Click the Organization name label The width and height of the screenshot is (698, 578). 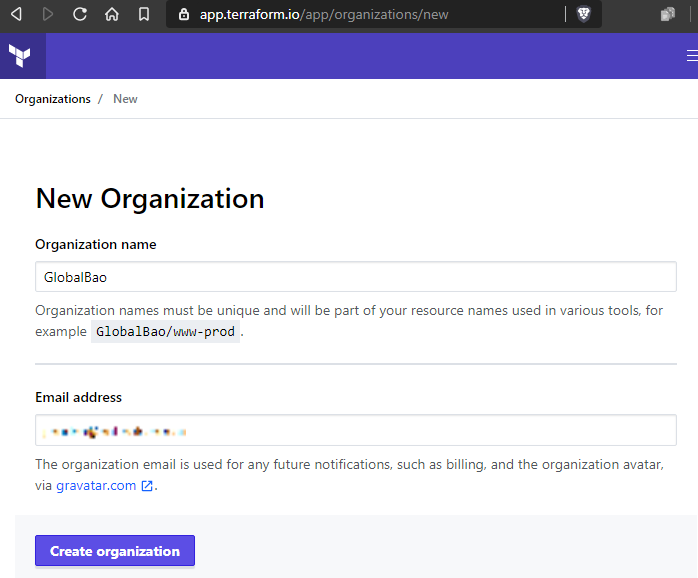96,244
